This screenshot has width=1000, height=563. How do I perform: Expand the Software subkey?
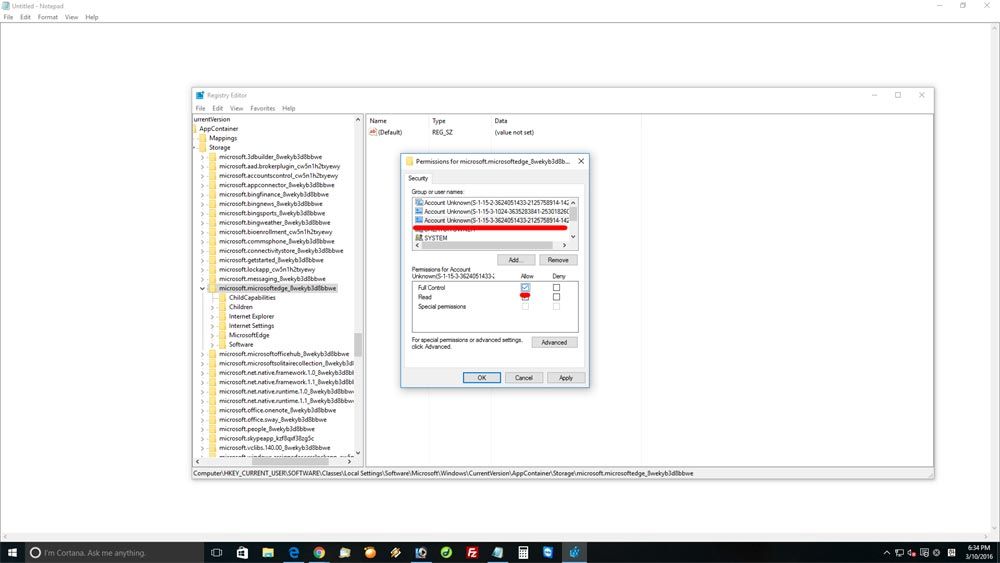coord(213,345)
